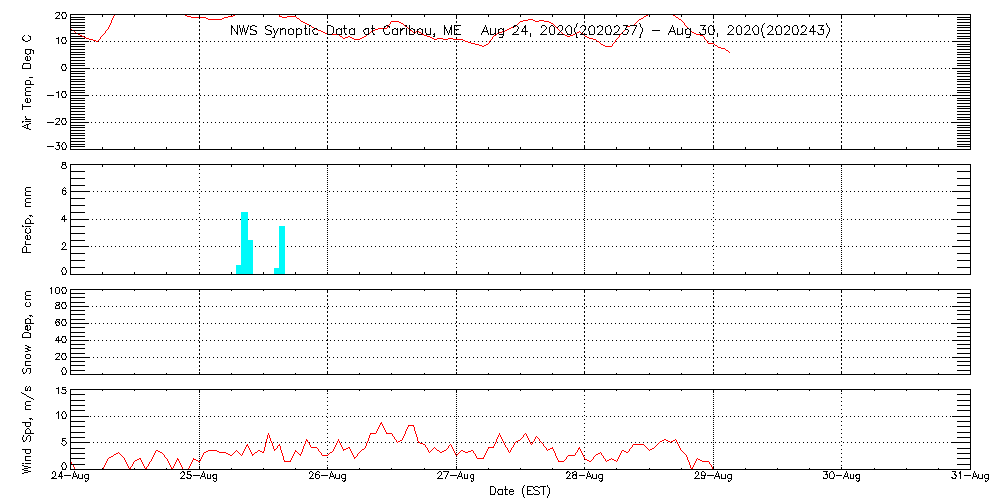Click the end of the red temperature line
The height and width of the screenshot is (500, 1000).
730,52
